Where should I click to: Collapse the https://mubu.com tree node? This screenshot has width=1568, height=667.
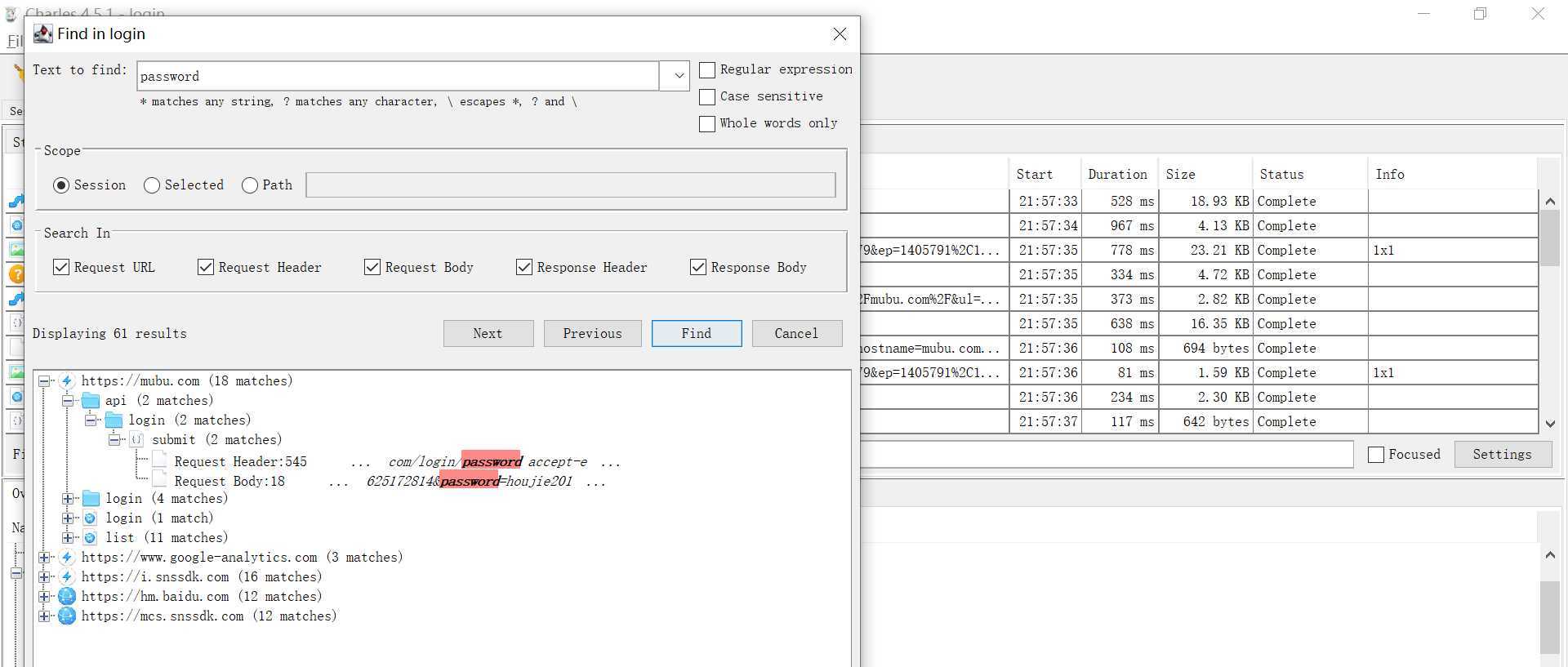pos(45,380)
